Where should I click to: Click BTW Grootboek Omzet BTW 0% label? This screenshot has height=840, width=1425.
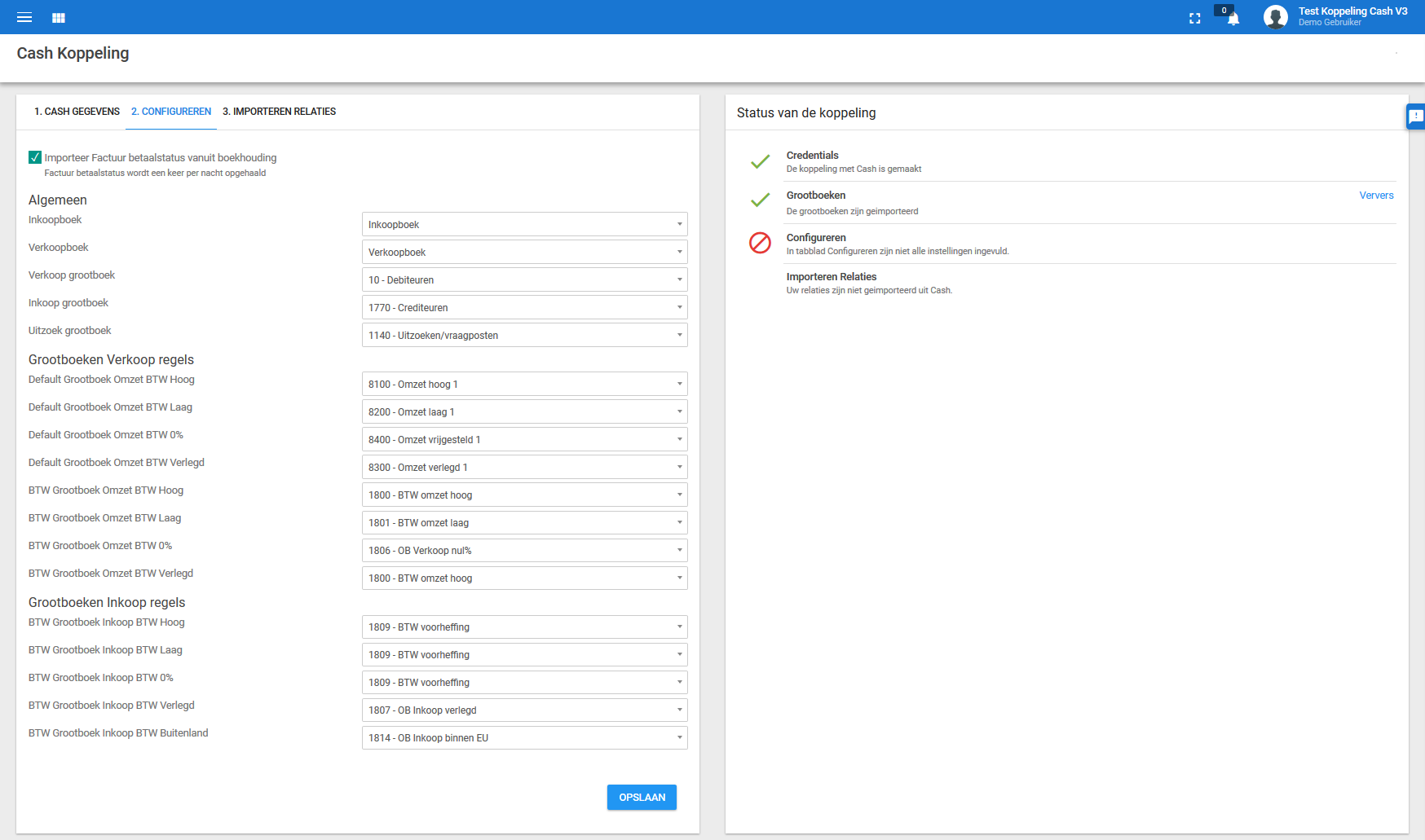click(100, 545)
